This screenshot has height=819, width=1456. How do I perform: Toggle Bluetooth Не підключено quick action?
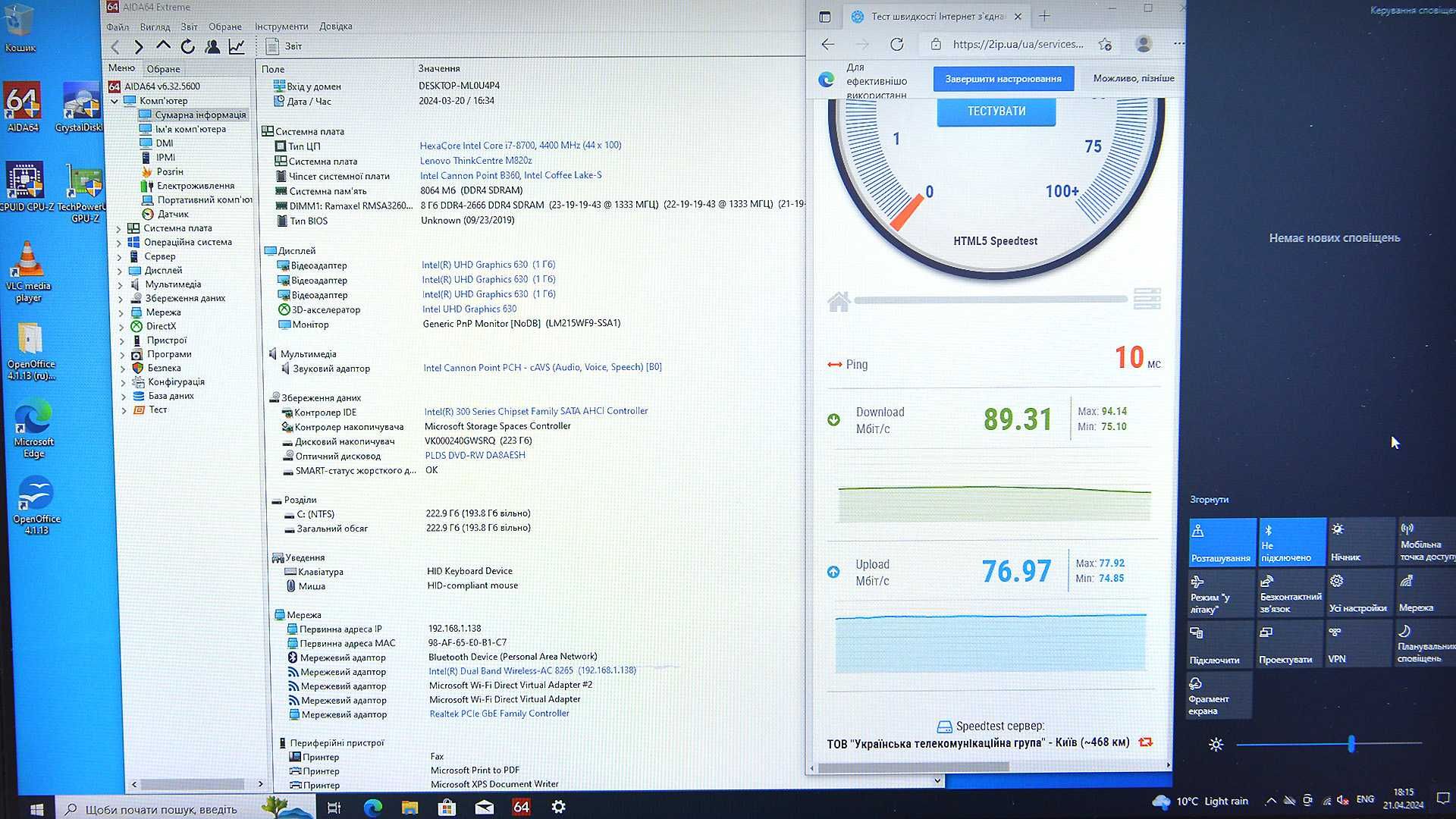pyautogui.click(x=1291, y=542)
